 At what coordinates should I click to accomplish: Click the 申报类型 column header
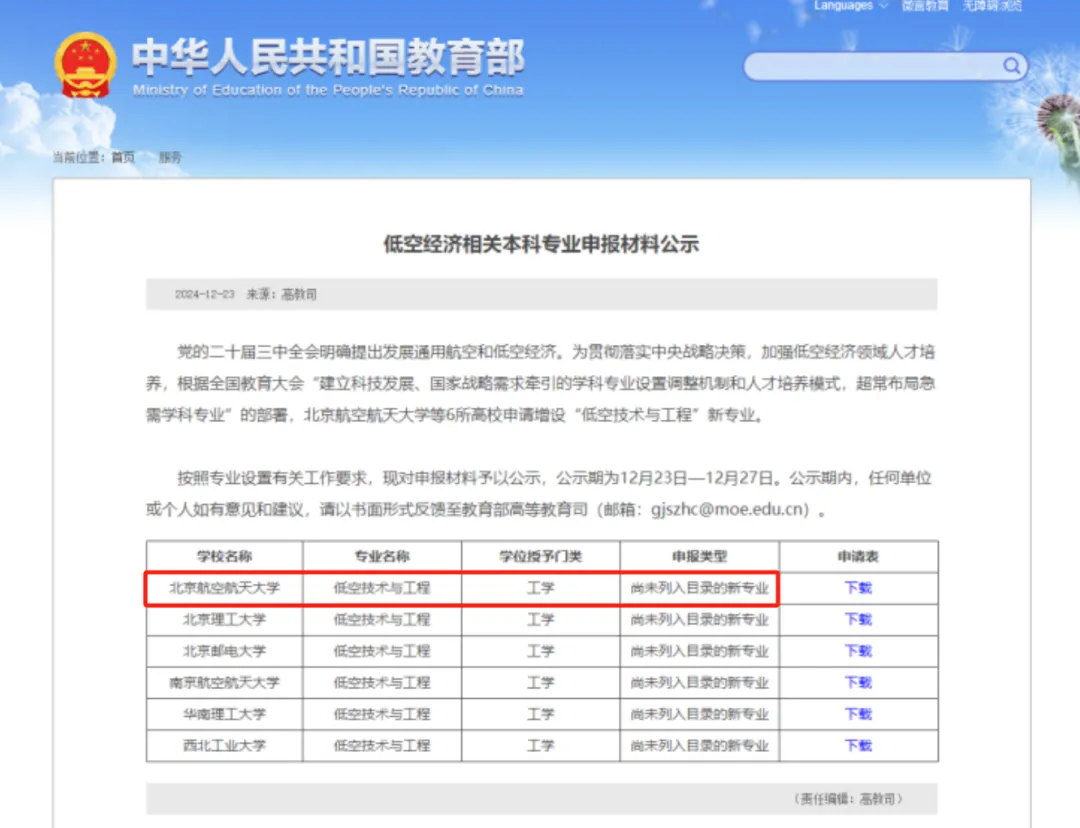click(700, 557)
